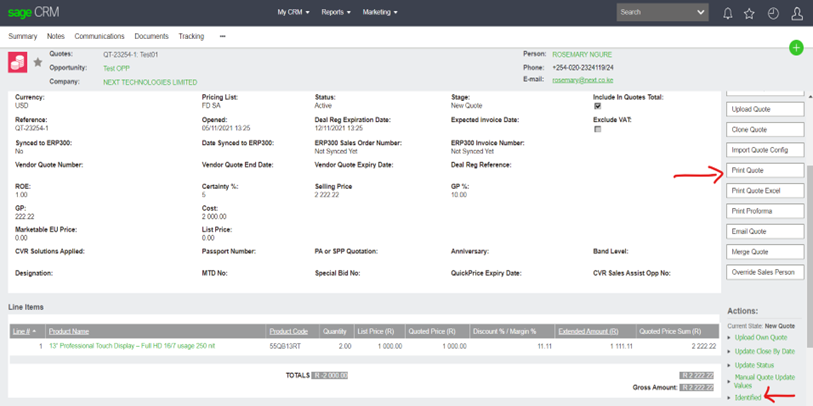Mark quote as favorite with gray star
The width and height of the screenshot is (813, 406).
pos(38,62)
